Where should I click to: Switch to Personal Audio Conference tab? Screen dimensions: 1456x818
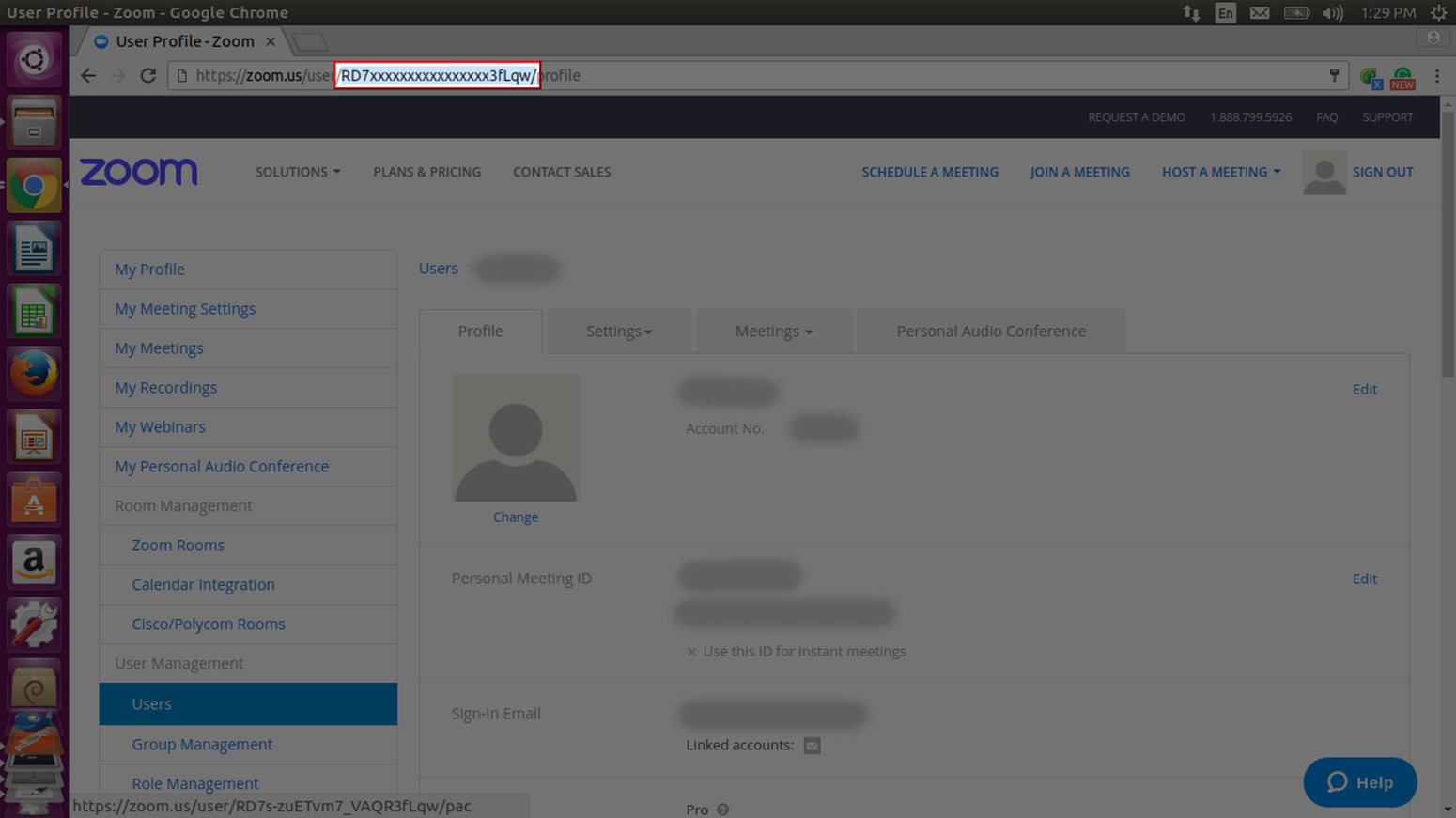pyautogui.click(x=991, y=332)
